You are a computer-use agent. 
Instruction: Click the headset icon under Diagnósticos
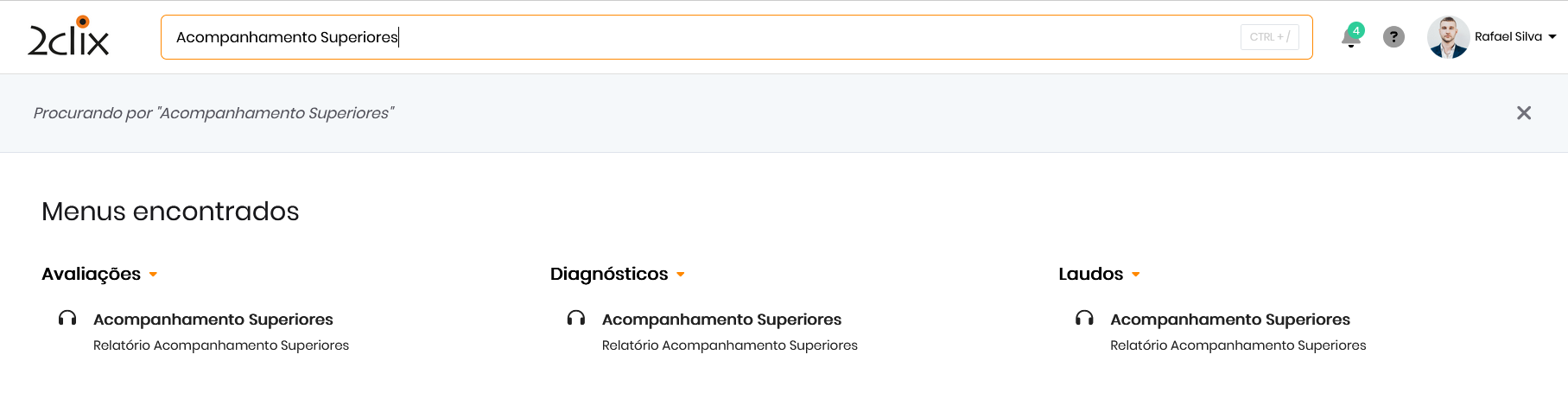pos(576,319)
